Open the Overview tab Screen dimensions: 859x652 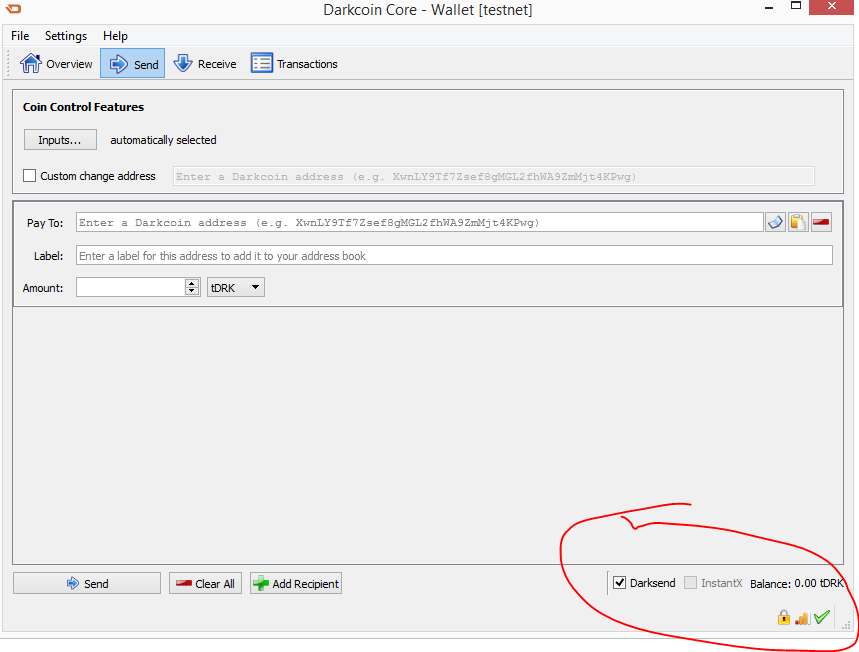[56, 64]
